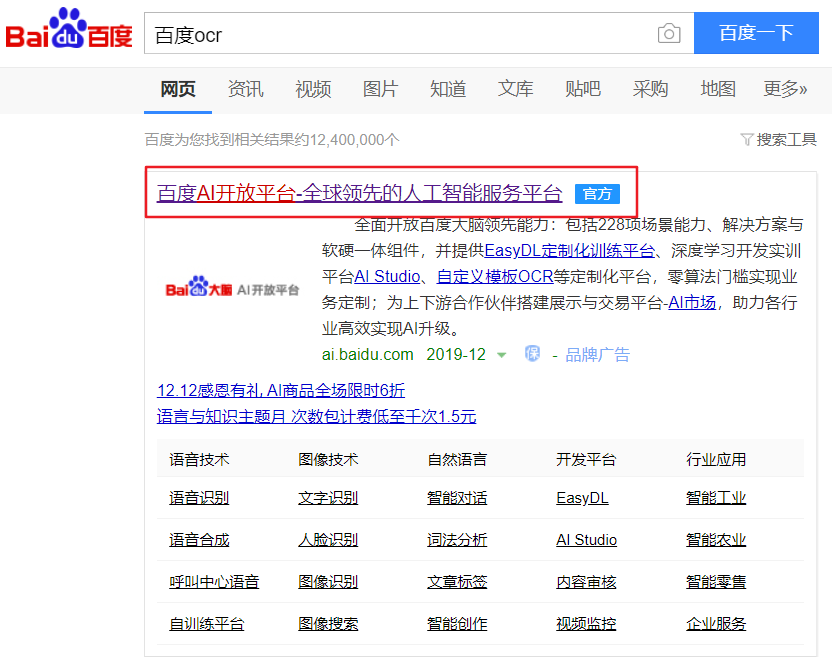Switch to the 文库 tab
Image resolution: width=832 pixels, height=657 pixels.
coord(515,89)
